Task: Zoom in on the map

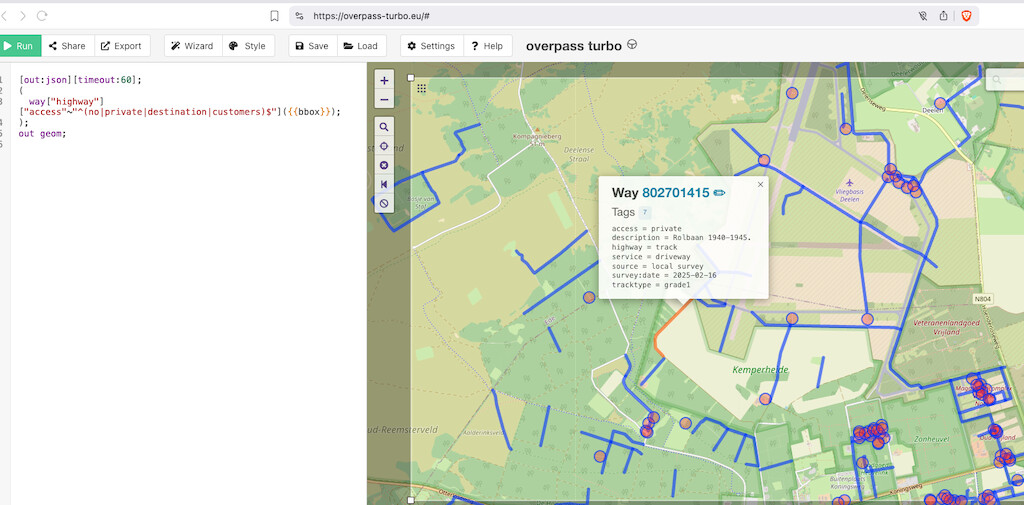Action: click(384, 80)
